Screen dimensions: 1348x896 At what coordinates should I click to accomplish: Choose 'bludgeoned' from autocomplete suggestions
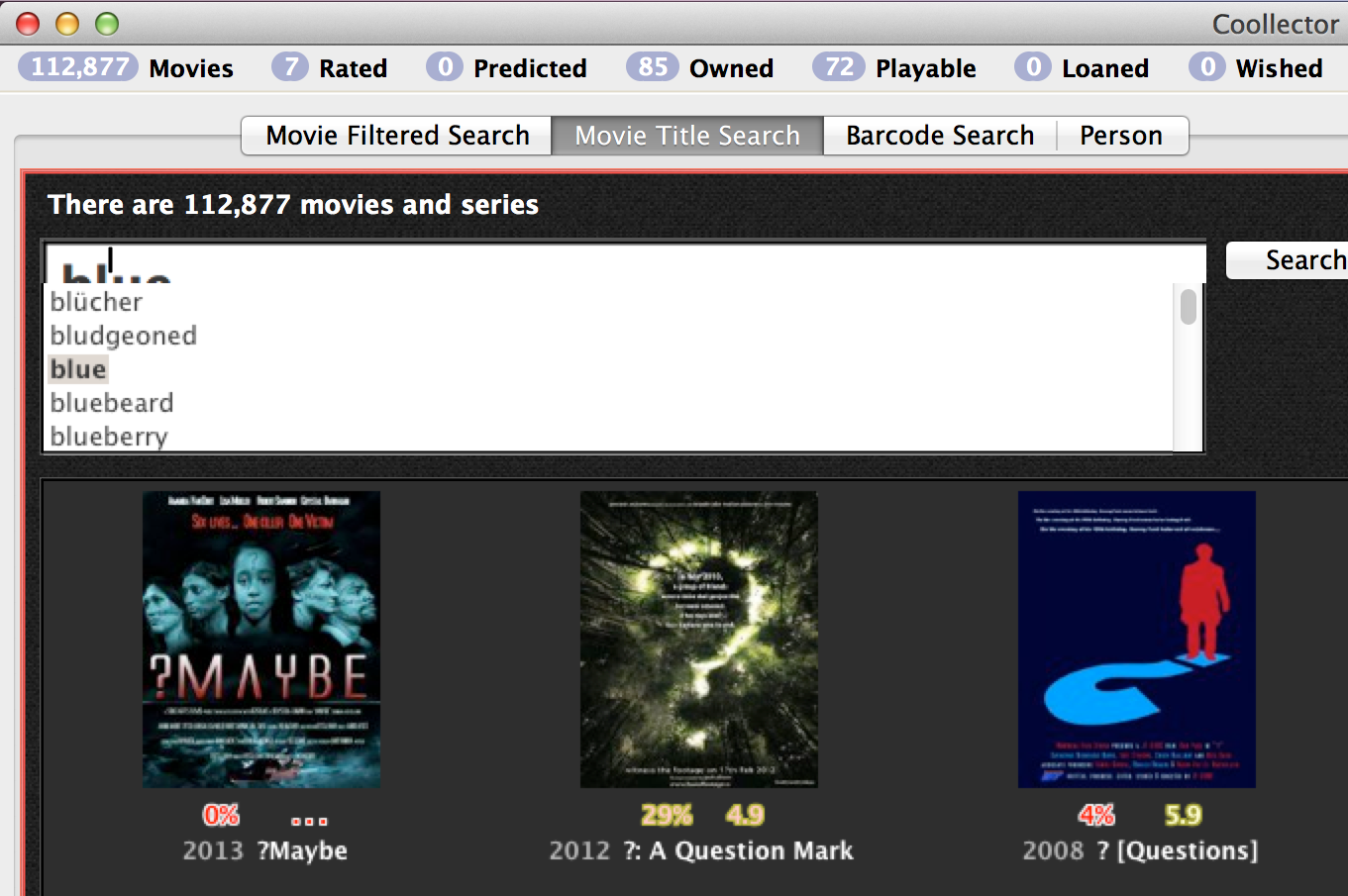click(x=123, y=336)
